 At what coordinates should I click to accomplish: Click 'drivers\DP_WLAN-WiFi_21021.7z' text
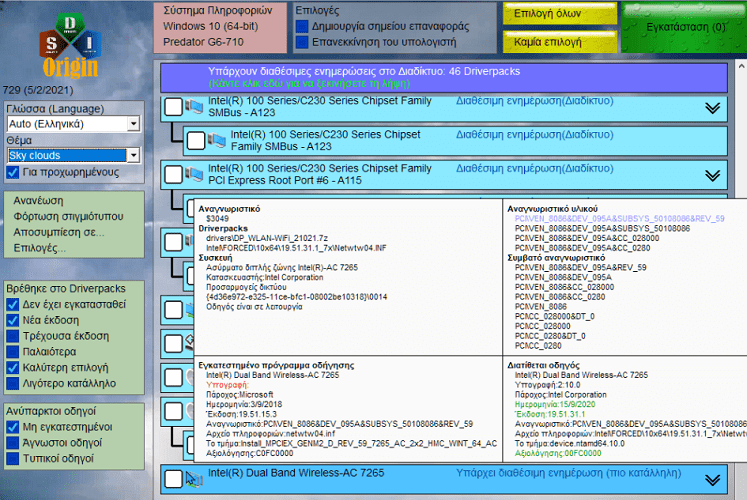(267, 238)
